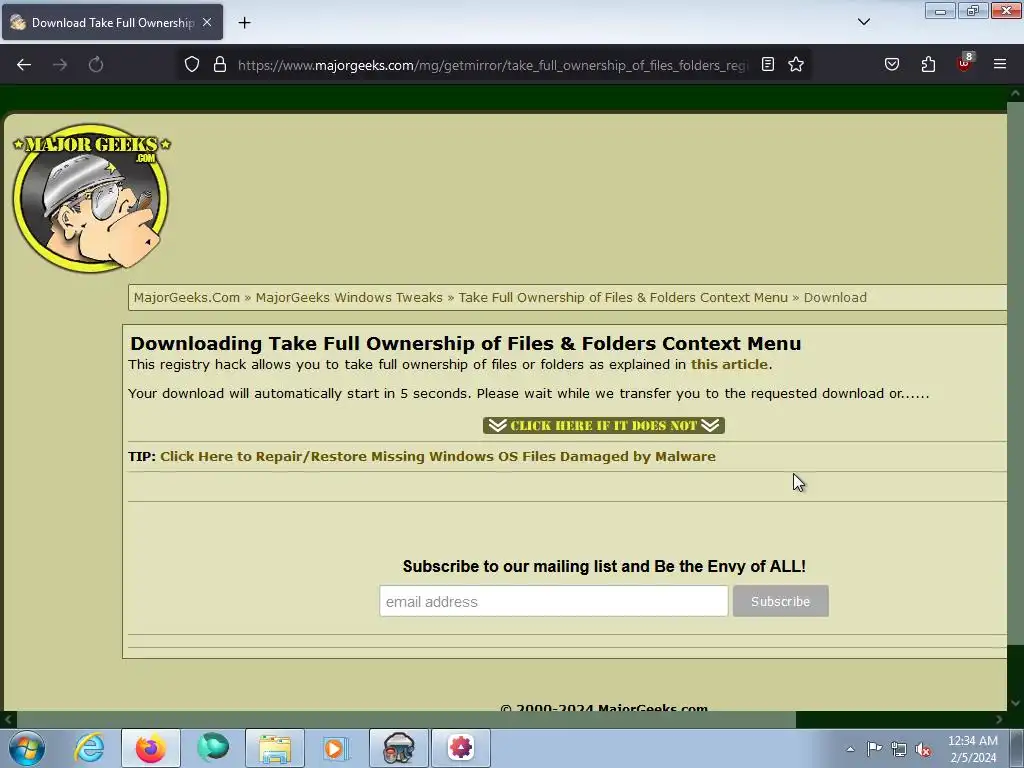Open Take Full Ownership Context Menu breadcrumb
Image resolution: width=1024 pixels, height=768 pixels.
[623, 298]
